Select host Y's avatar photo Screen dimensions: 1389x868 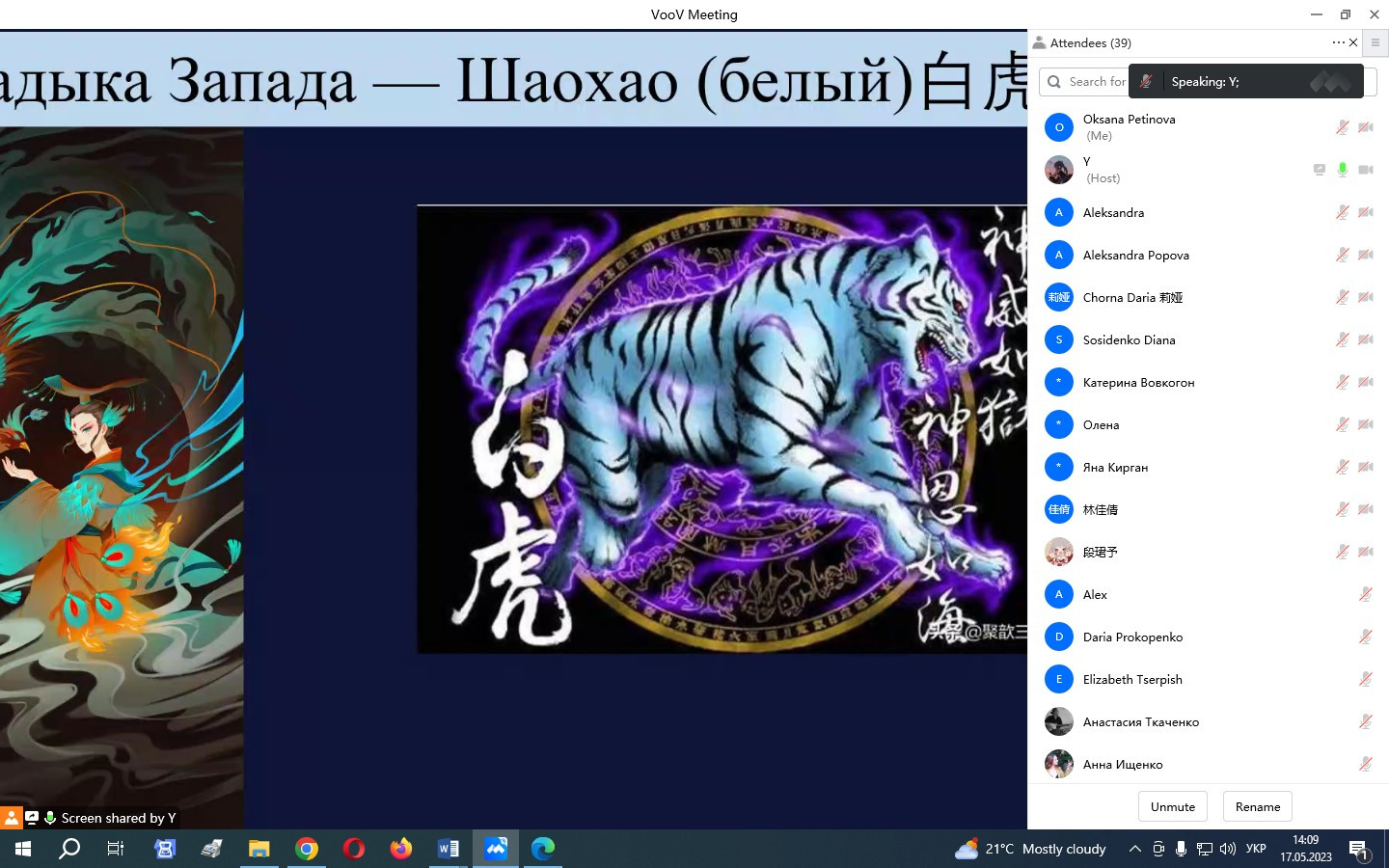[1059, 170]
